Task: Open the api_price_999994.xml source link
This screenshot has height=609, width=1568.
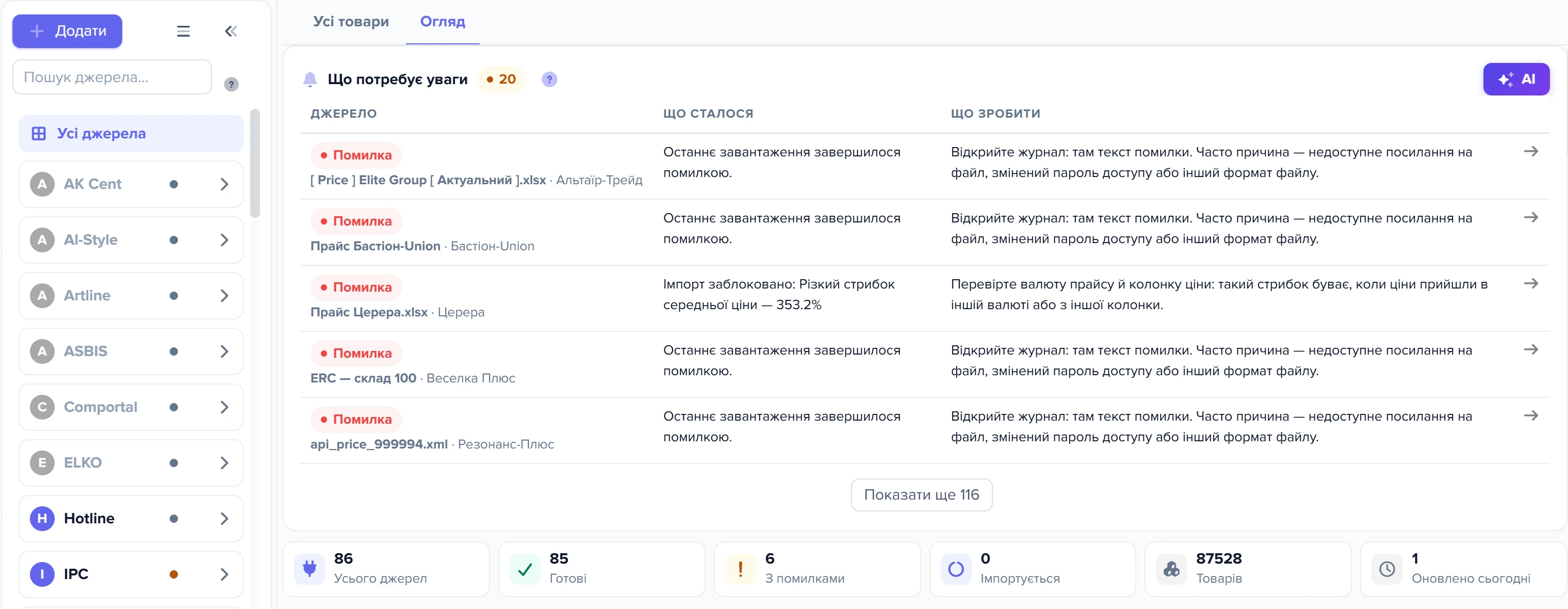Action: (x=379, y=444)
